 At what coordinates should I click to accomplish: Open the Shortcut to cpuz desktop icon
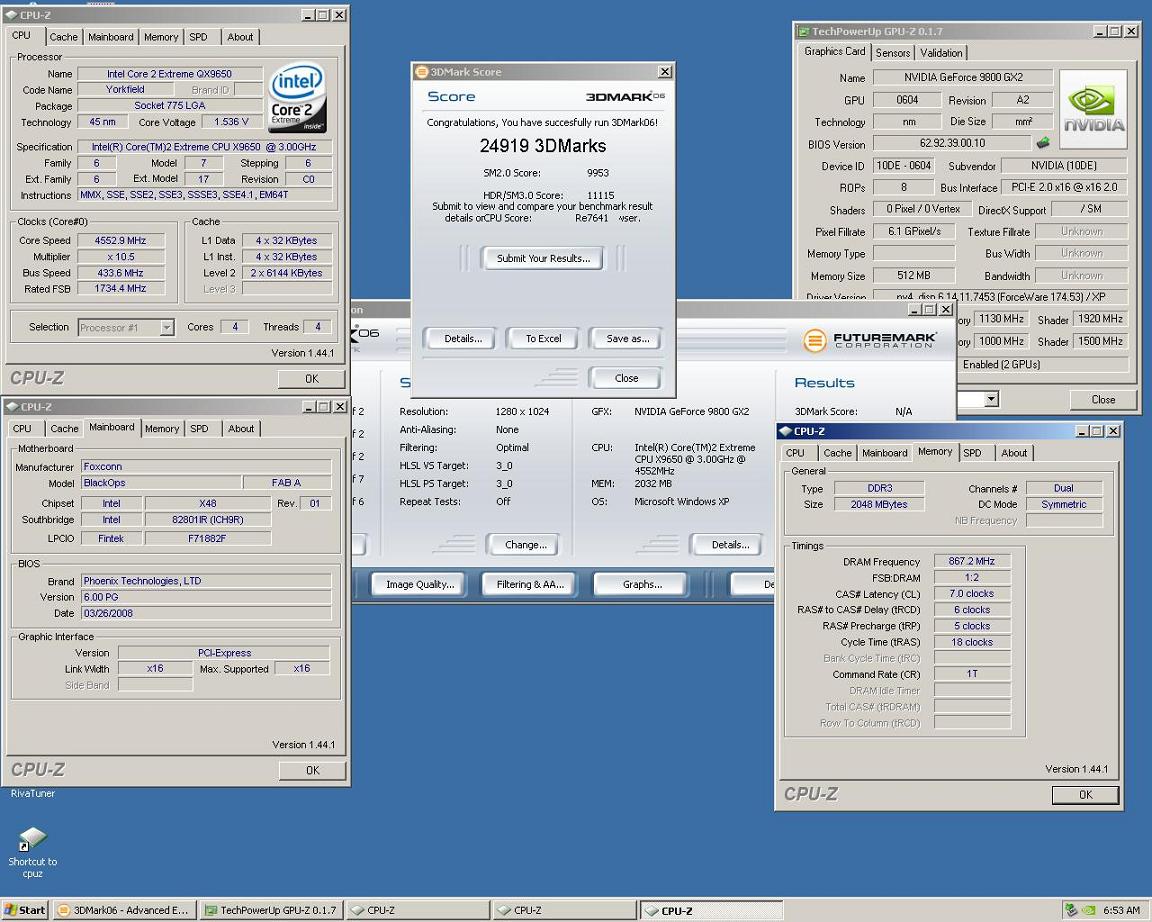coord(32,852)
